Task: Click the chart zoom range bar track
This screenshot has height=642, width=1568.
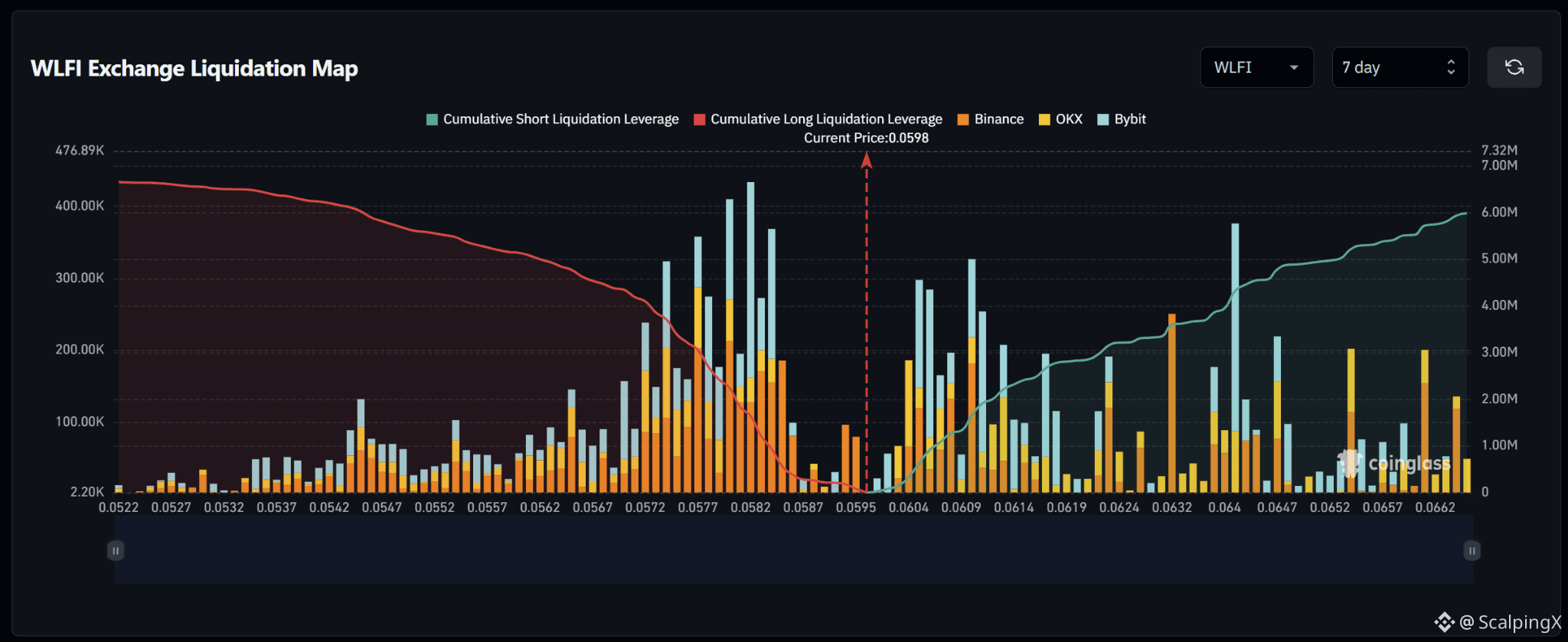Action: 793,550
